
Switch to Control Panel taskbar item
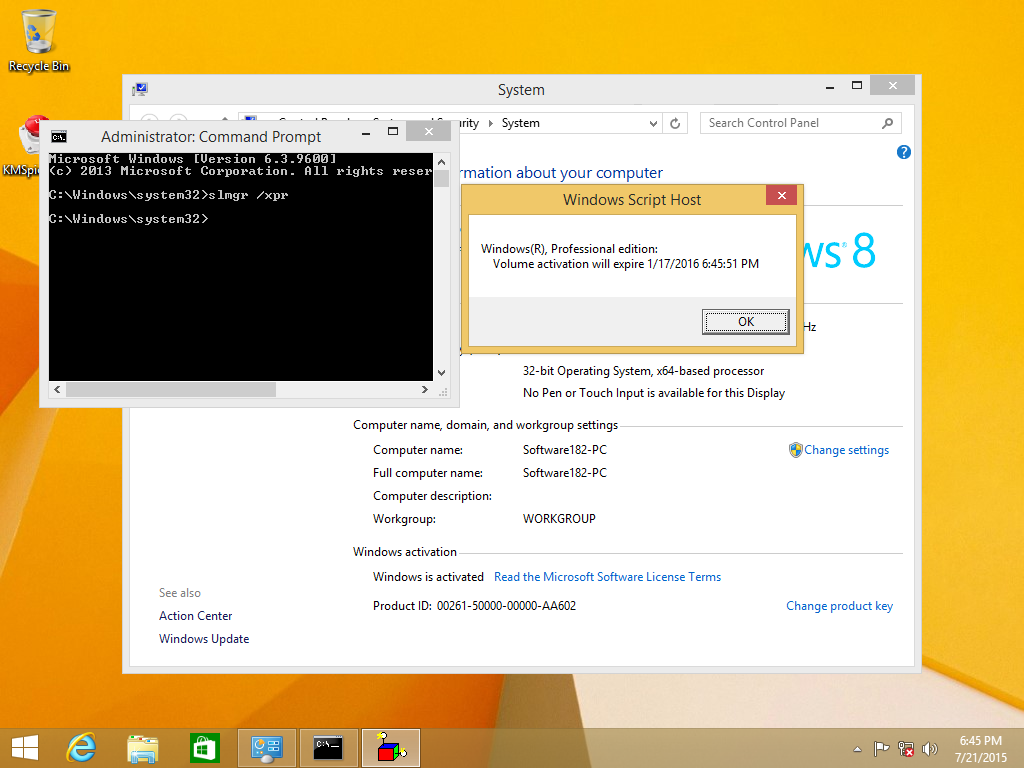point(266,748)
